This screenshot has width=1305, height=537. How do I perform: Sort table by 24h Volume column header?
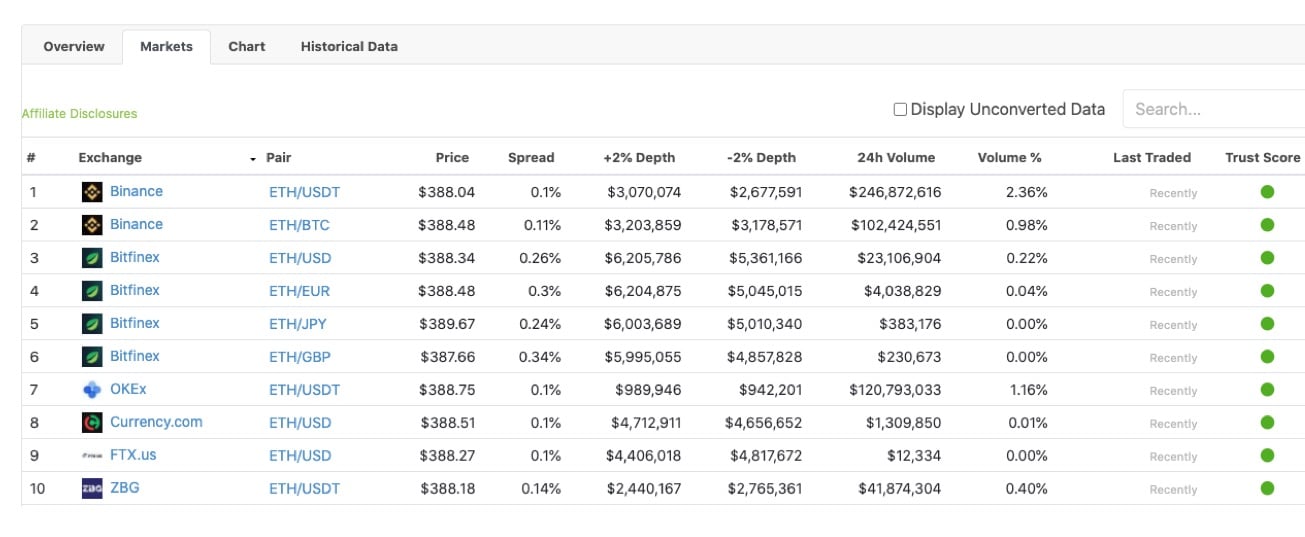(895, 157)
